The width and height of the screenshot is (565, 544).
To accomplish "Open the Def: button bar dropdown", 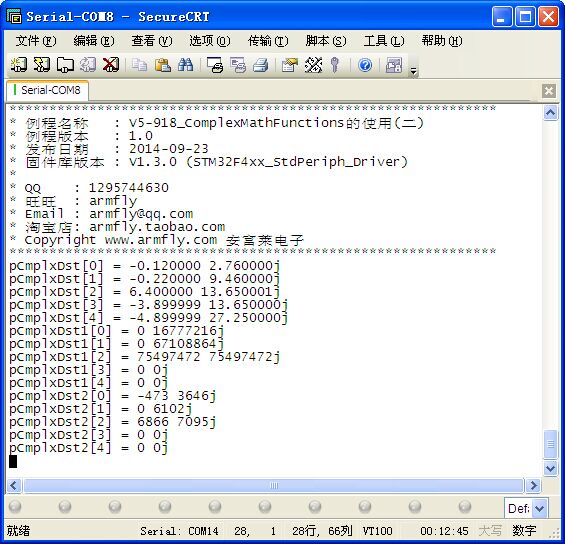I will (539, 508).
